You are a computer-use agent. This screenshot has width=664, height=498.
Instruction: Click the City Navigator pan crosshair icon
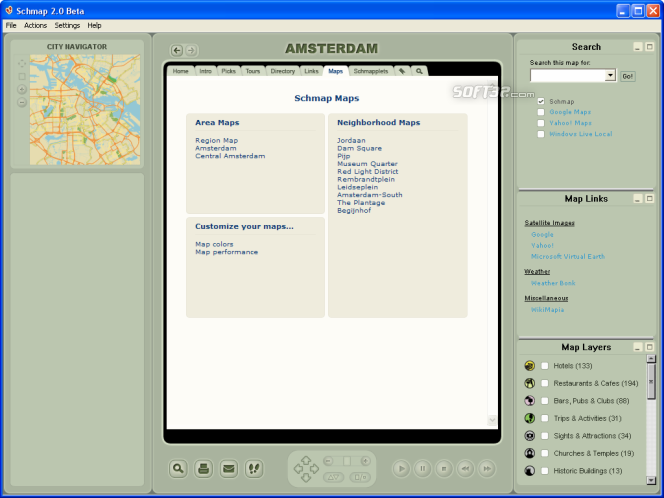pyautogui.click(x=22, y=64)
